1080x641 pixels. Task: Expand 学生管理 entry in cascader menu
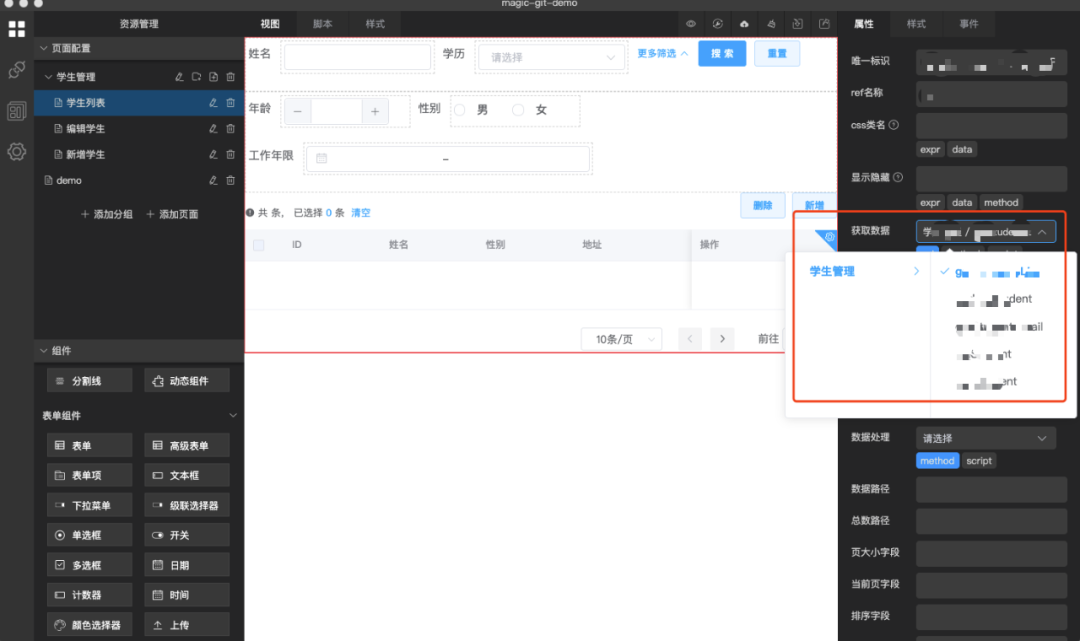coord(864,271)
